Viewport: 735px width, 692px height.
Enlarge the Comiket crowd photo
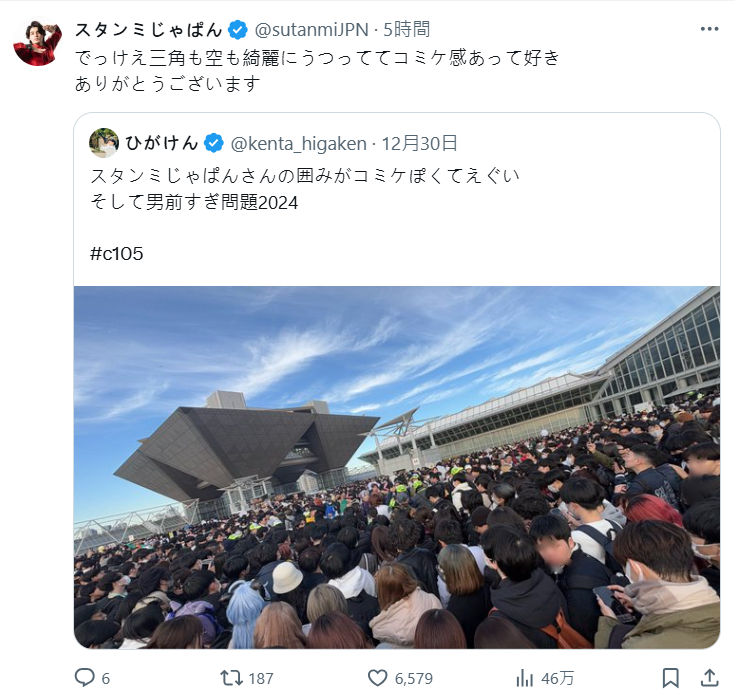click(x=397, y=467)
